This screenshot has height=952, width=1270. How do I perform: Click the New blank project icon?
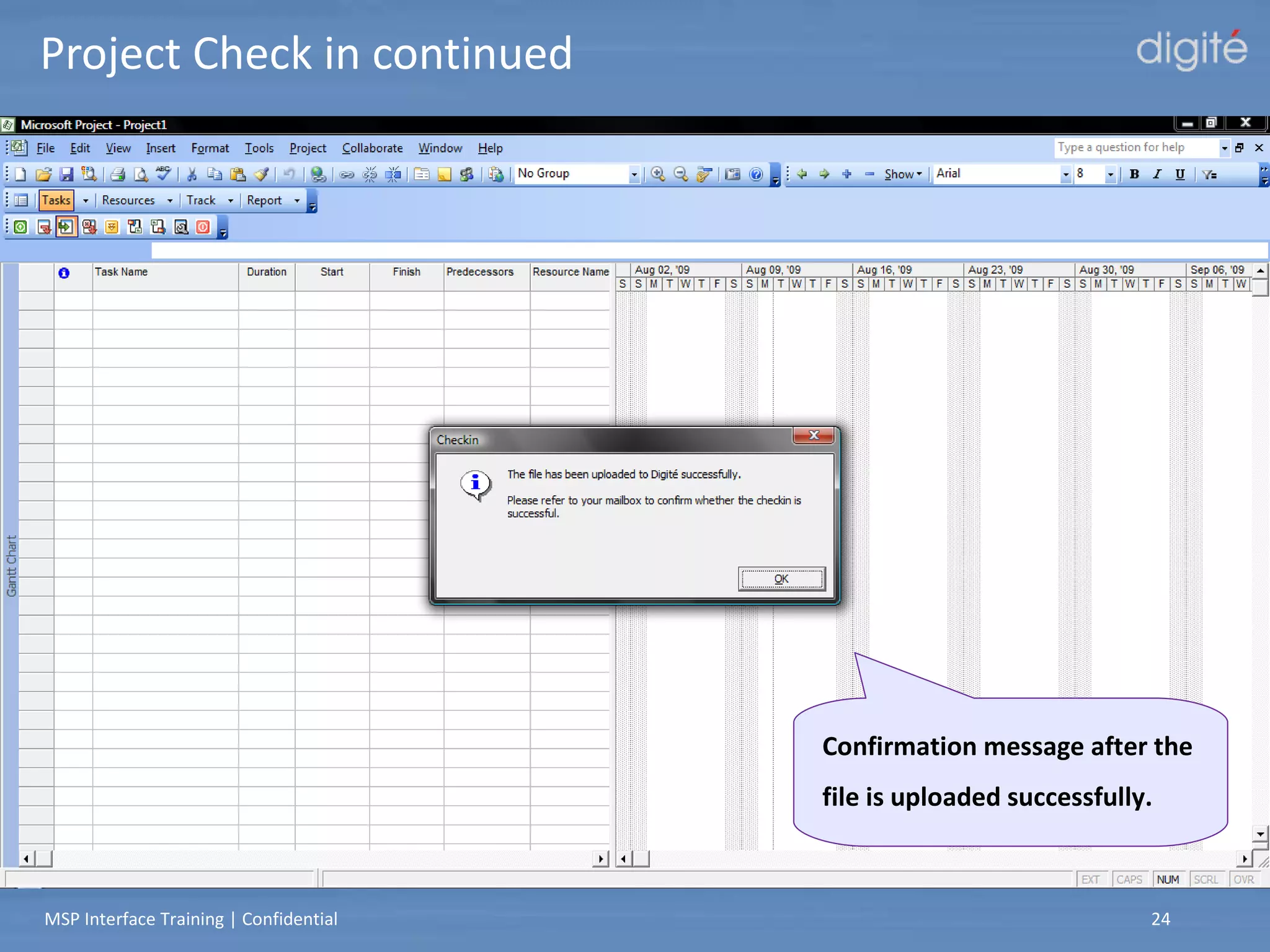click(x=20, y=174)
